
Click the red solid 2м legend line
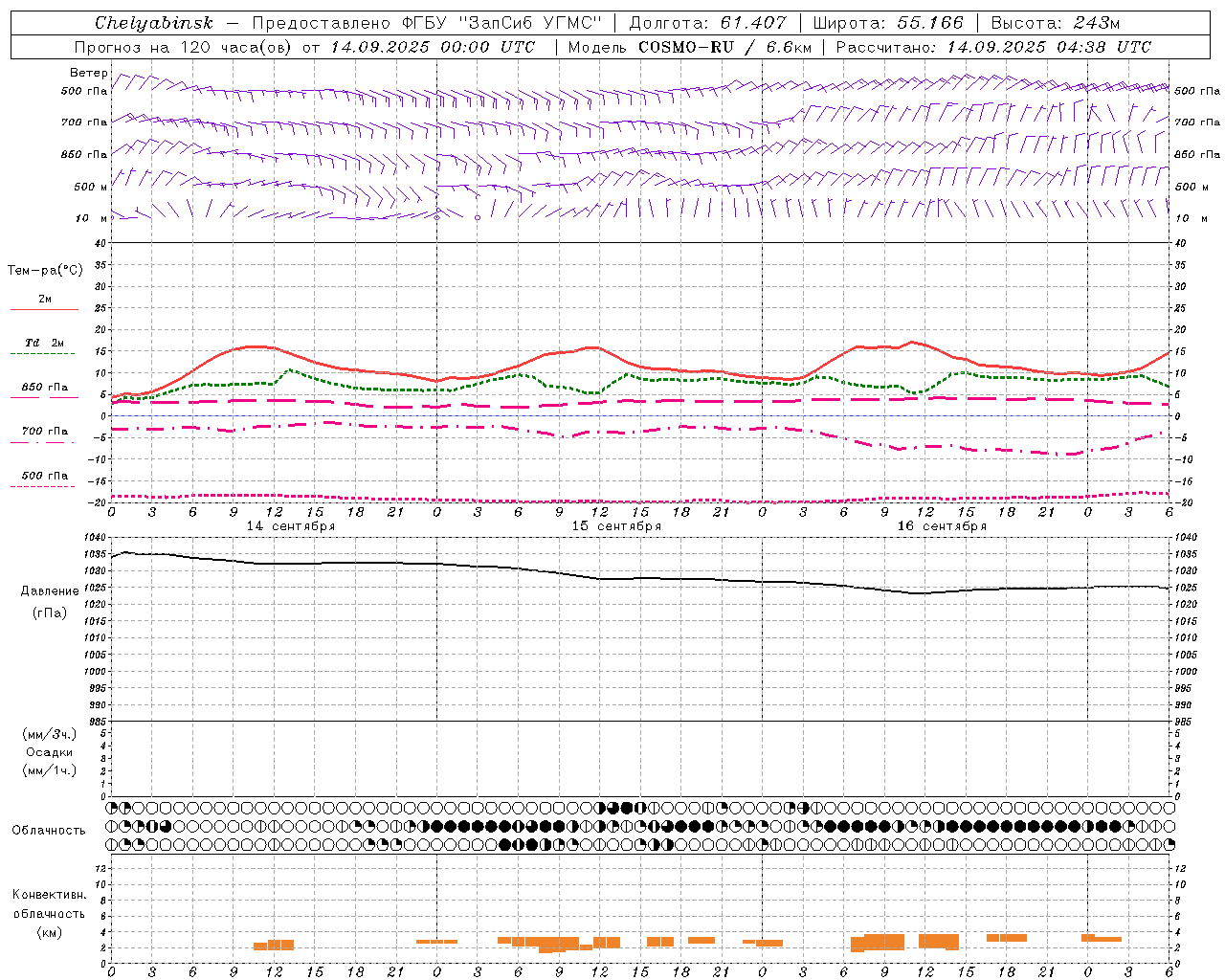pos(44,309)
